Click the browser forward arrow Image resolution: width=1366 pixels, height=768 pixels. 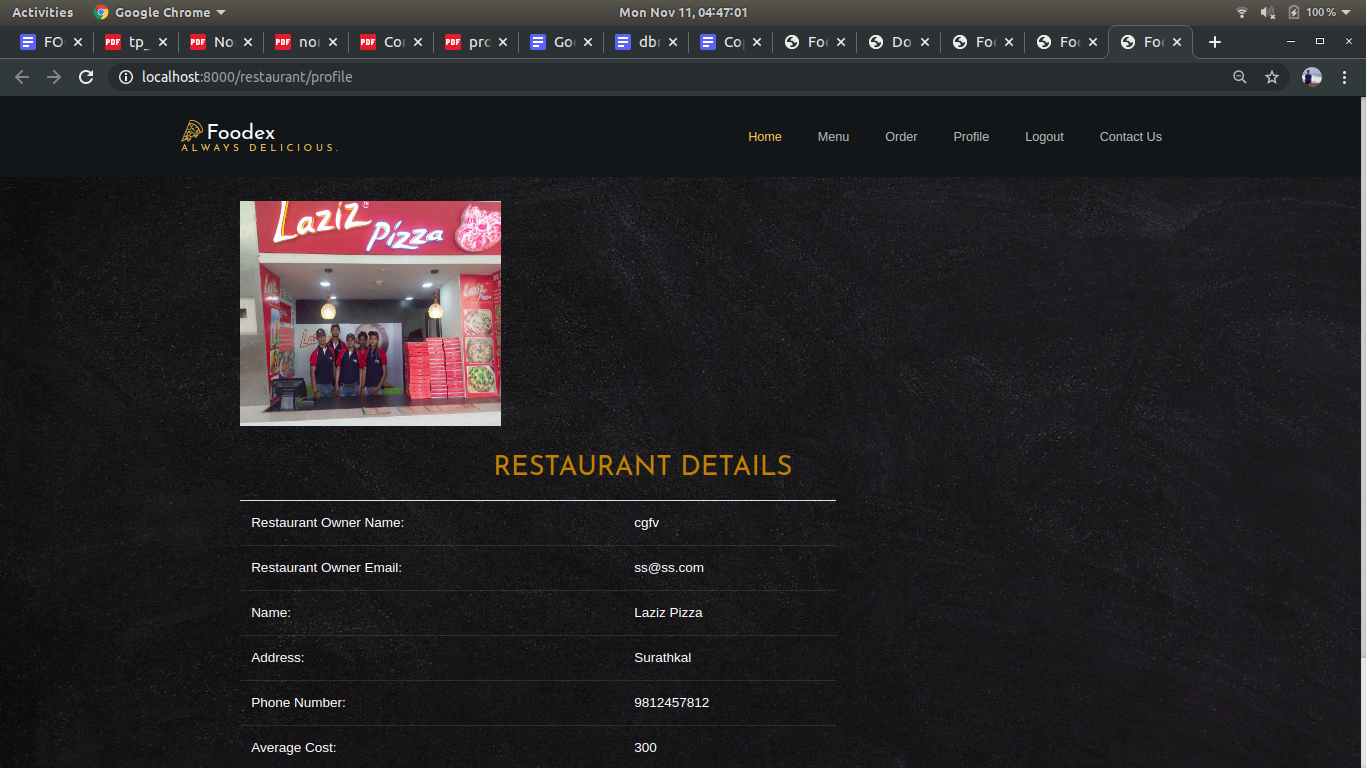[x=54, y=77]
